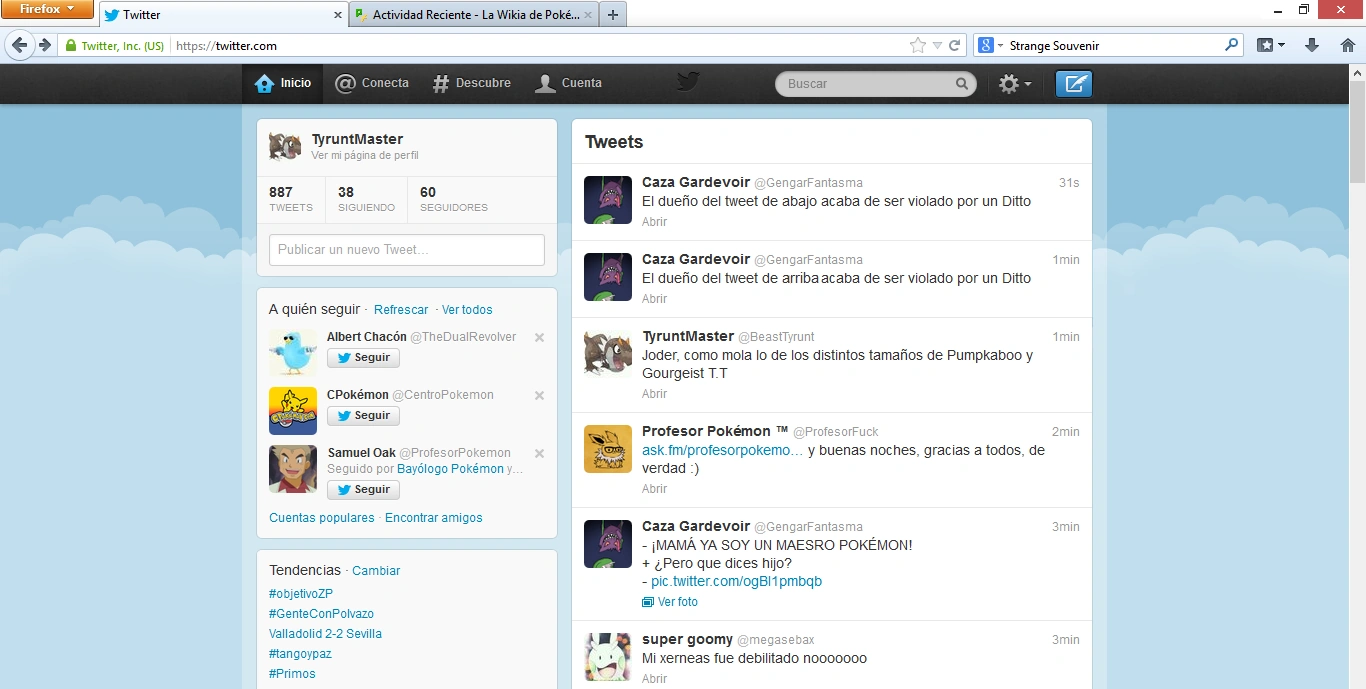Image resolution: width=1366 pixels, height=689 pixels.
Task: Open the Google search engine selector
Action: coord(989,45)
